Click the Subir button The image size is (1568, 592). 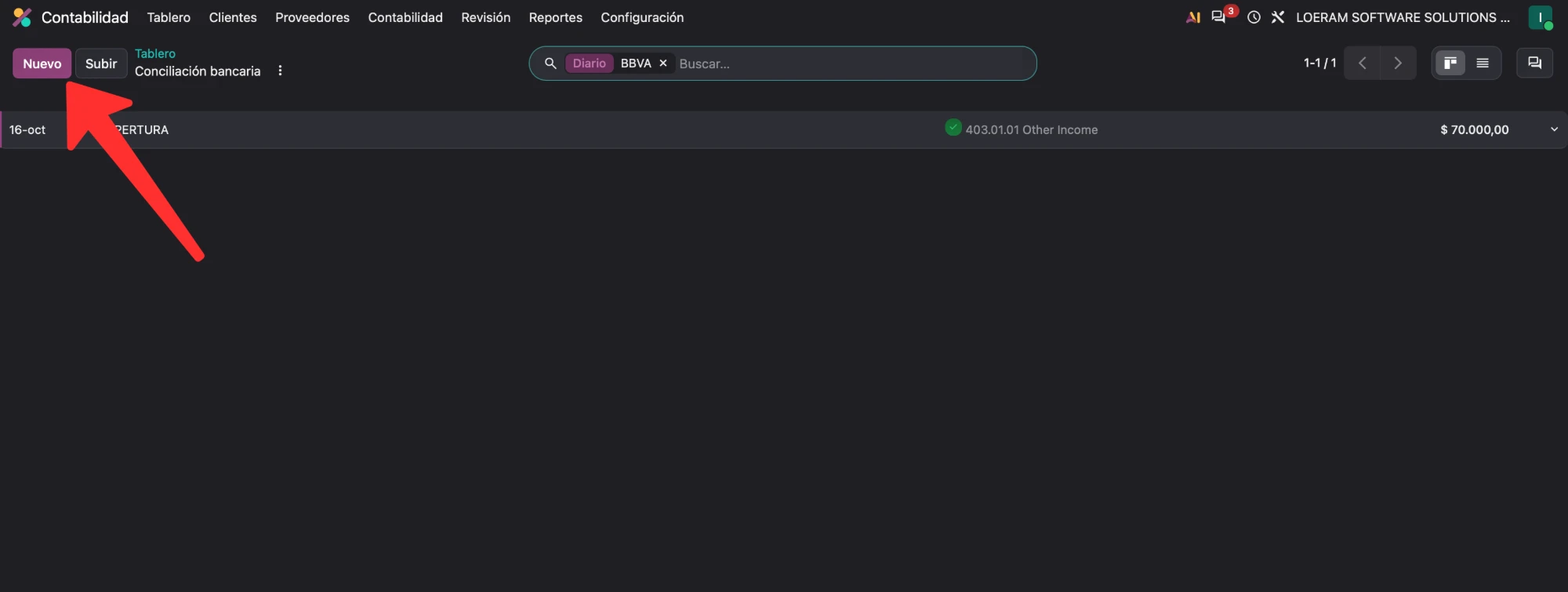tap(101, 64)
